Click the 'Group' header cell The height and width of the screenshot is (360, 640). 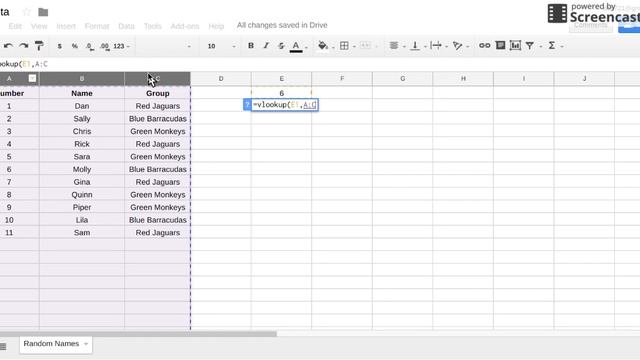[x=158, y=93]
